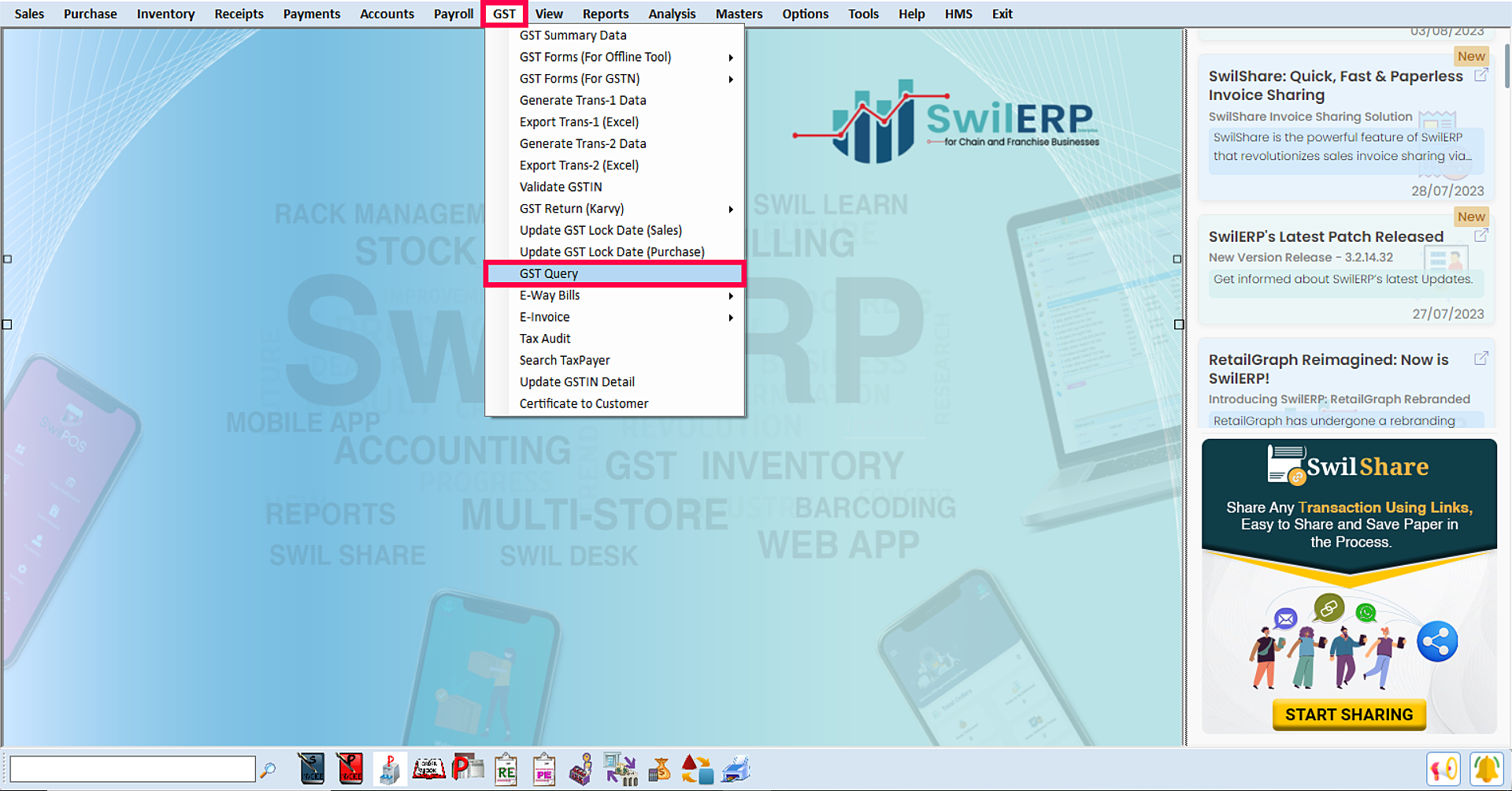This screenshot has width=1512, height=791.
Task: Choose Export Trans-1 (Excel)
Action: pyautogui.click(x=615, y=122)
